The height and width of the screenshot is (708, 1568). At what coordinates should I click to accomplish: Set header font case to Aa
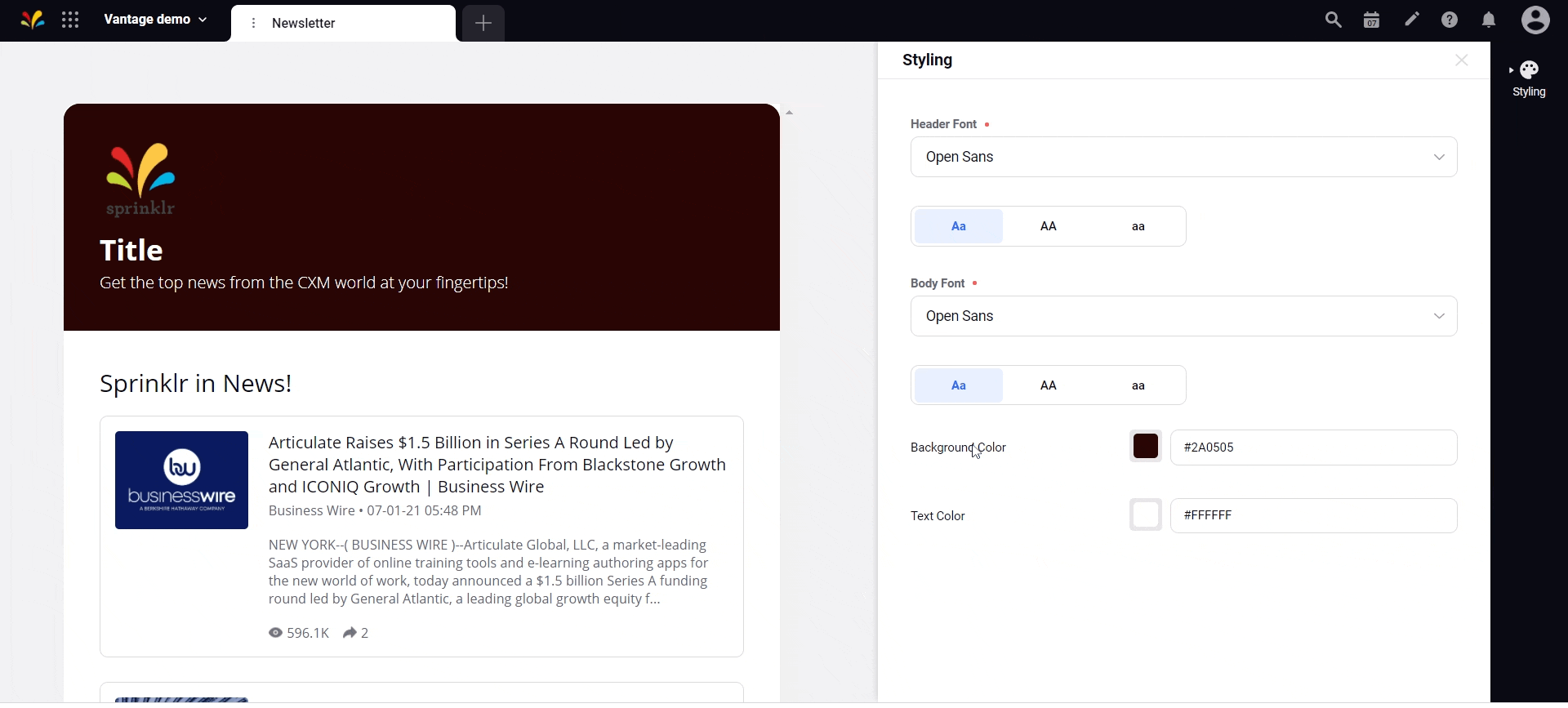coord(959,228)
